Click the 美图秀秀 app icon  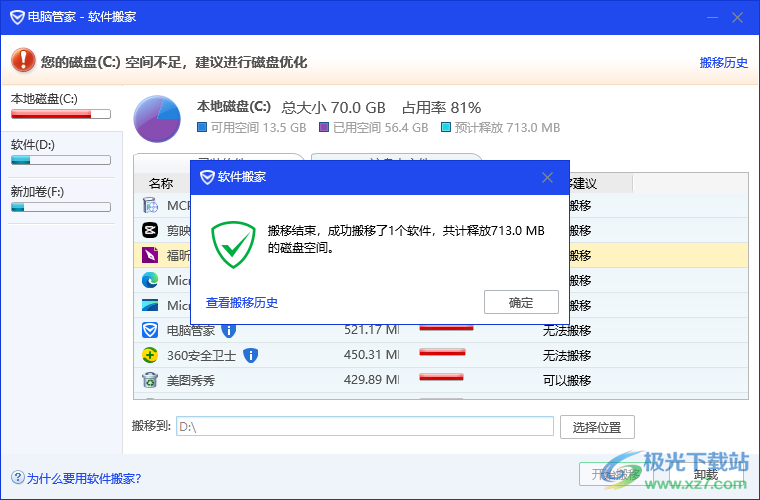click(150, 380)
